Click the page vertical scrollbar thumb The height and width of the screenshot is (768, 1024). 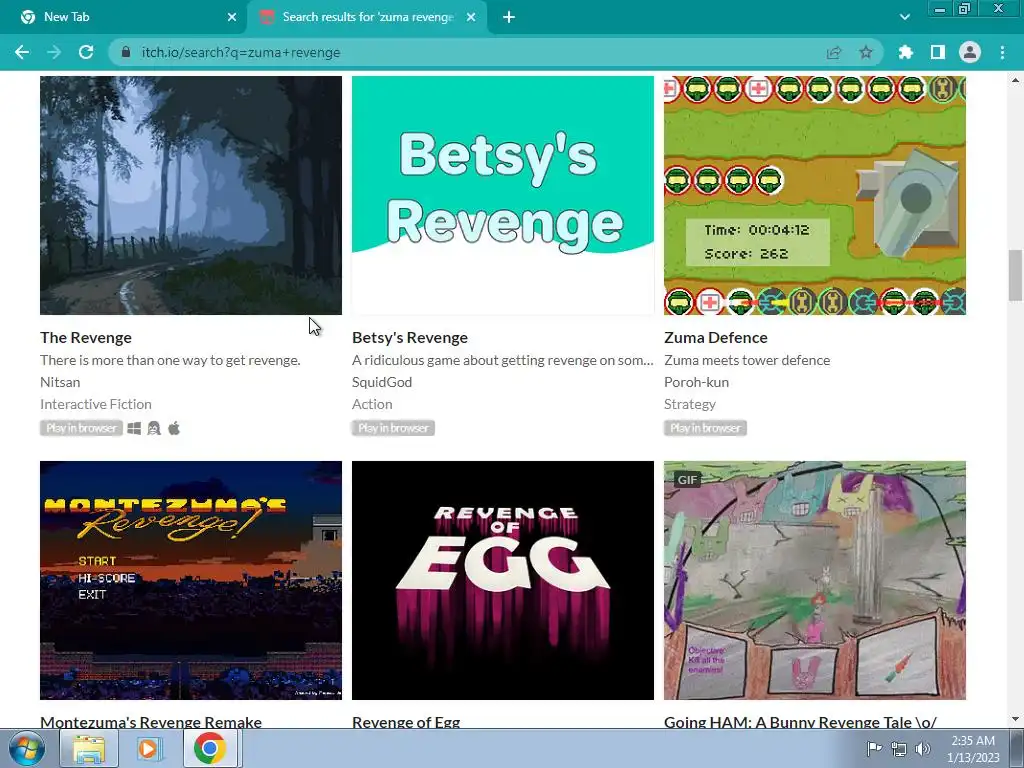(1016, 275)
